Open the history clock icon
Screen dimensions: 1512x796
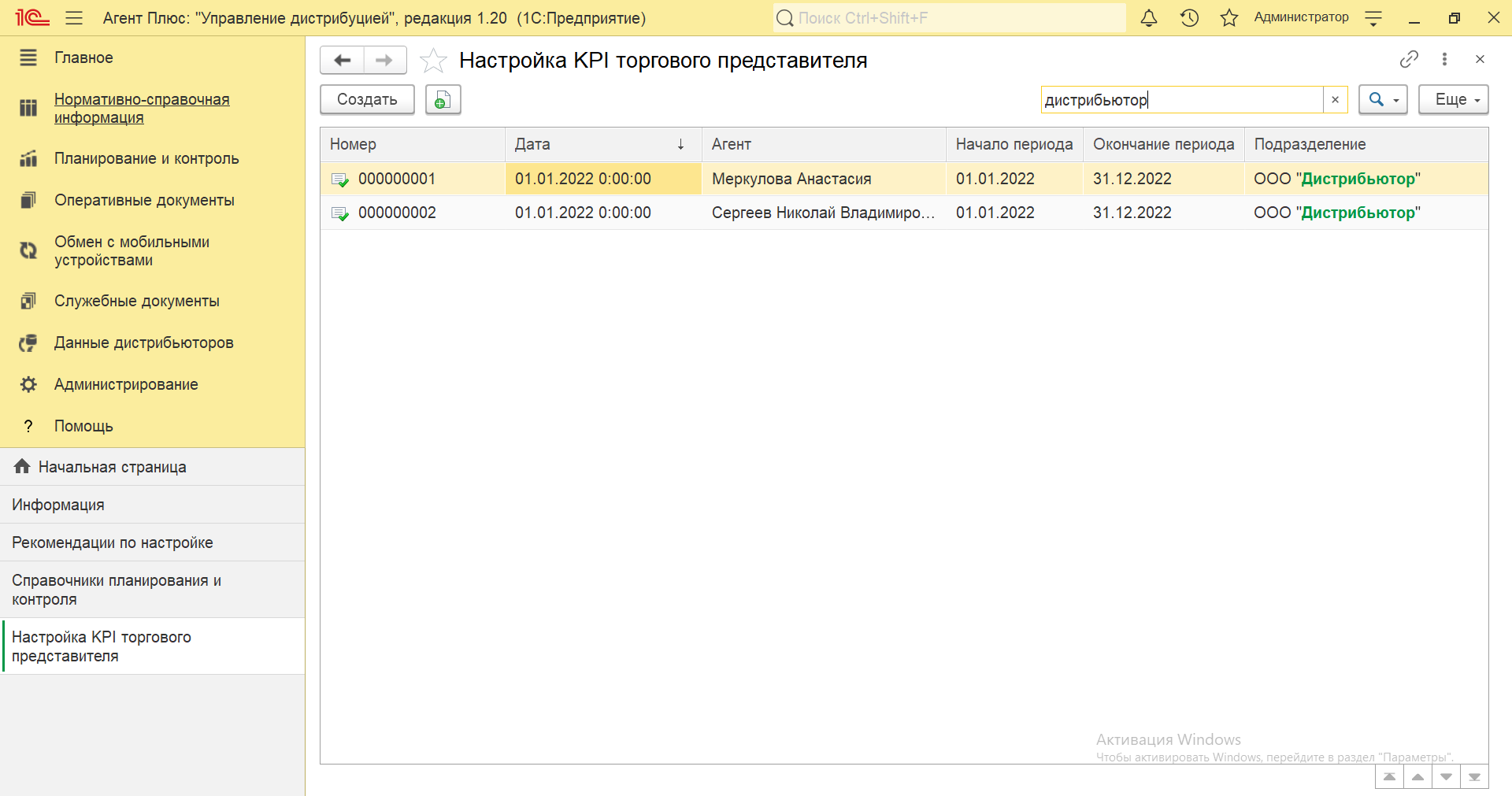coord(1189,17)
